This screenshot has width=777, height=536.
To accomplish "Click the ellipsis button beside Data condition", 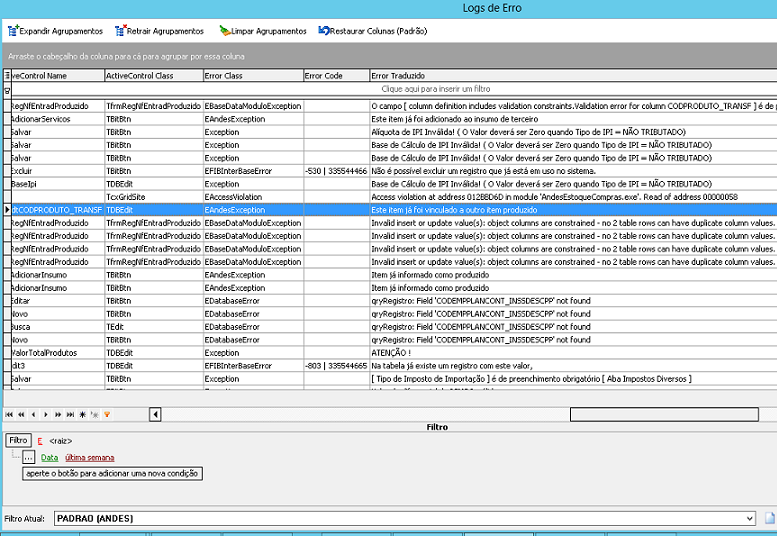I will [29, 457].
